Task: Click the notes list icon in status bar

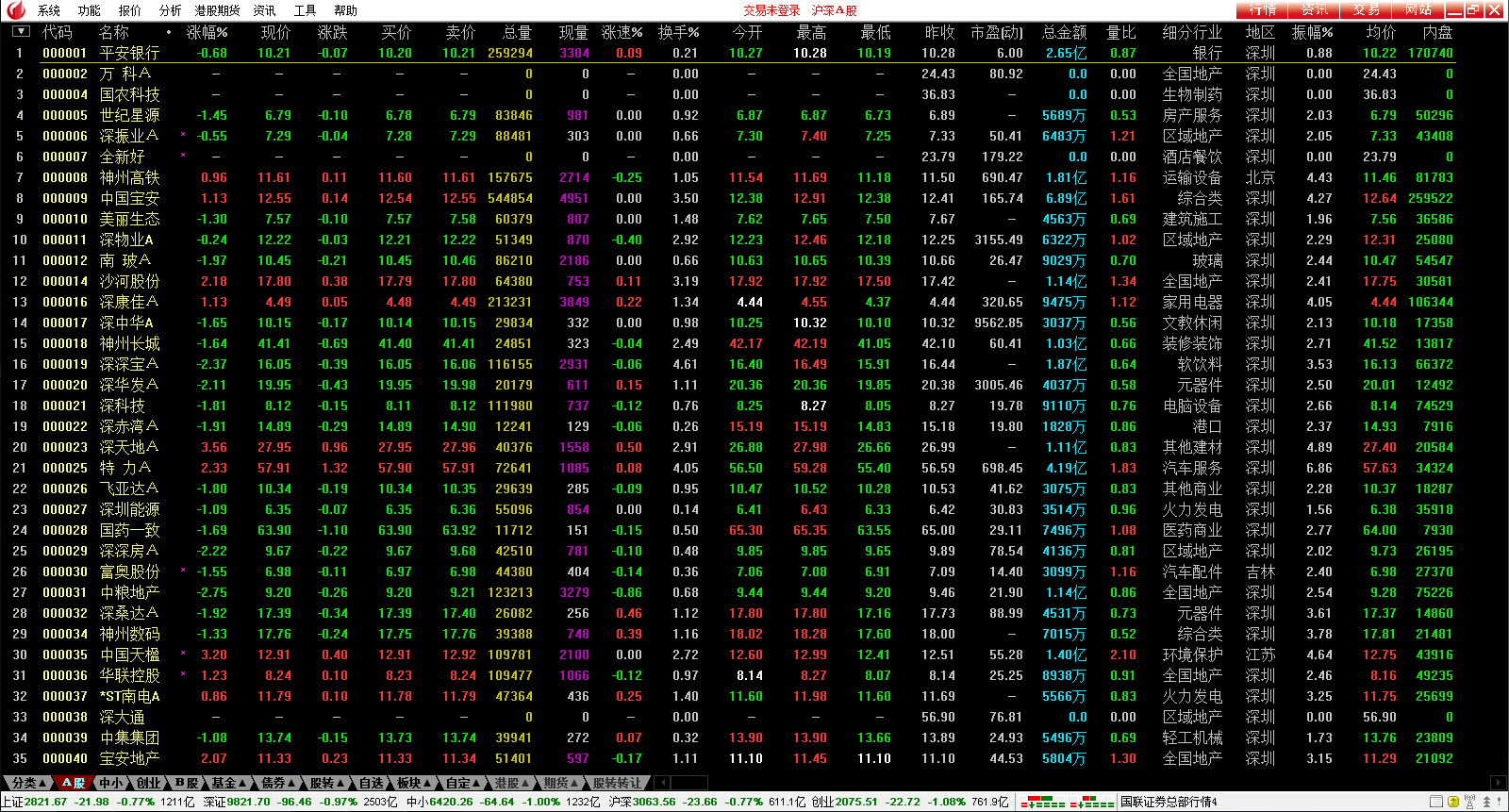Action: pos(1436,802)
